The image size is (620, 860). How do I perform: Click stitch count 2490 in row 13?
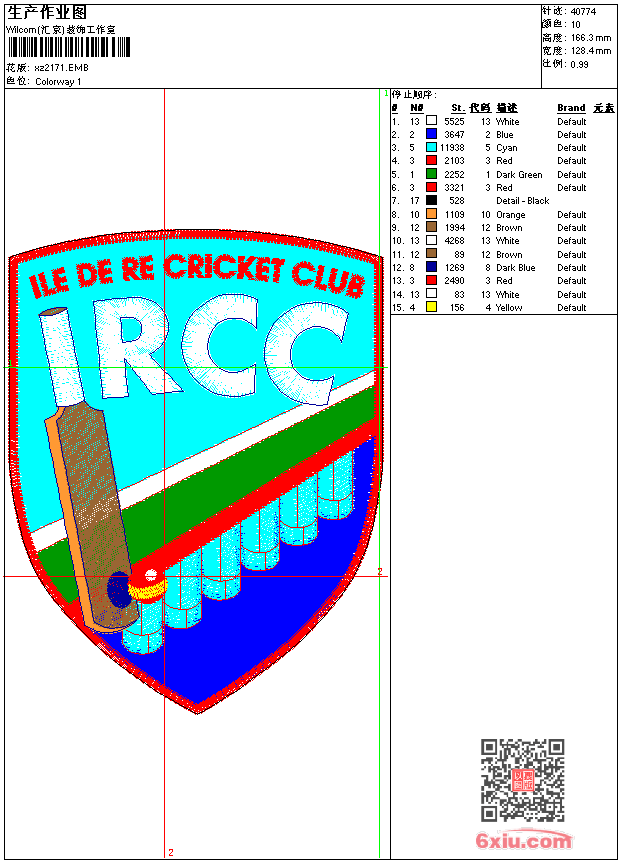pos(454,281)
